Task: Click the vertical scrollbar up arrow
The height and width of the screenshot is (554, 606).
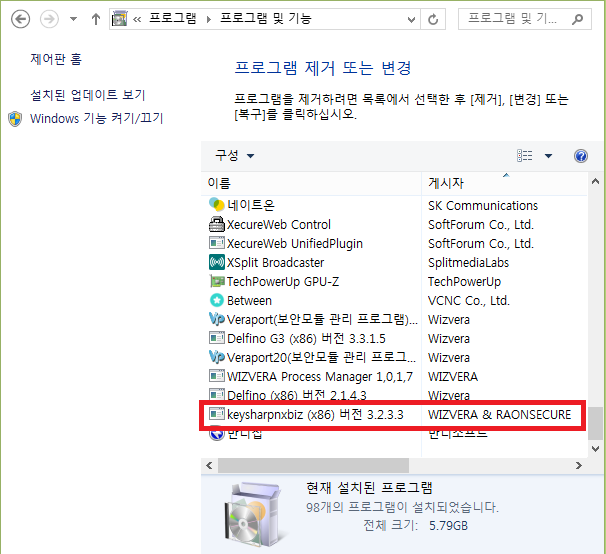Action: pos(595,181)
